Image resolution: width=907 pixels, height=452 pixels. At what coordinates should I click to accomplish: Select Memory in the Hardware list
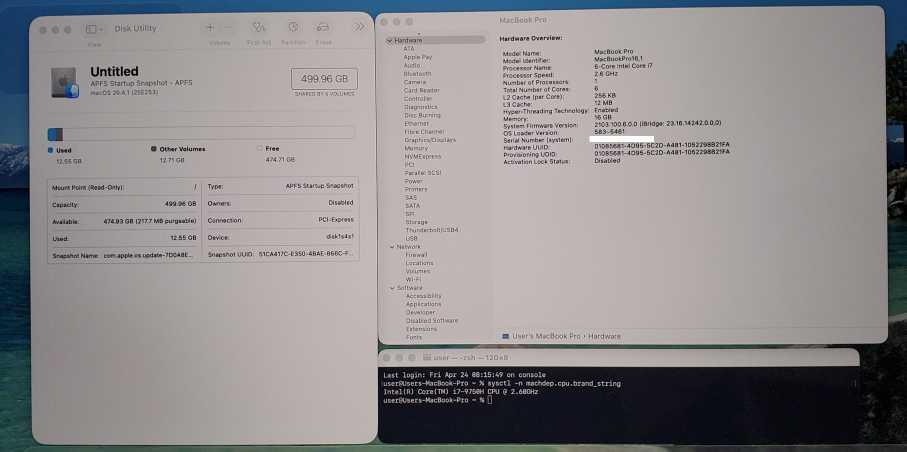(416, 148)
